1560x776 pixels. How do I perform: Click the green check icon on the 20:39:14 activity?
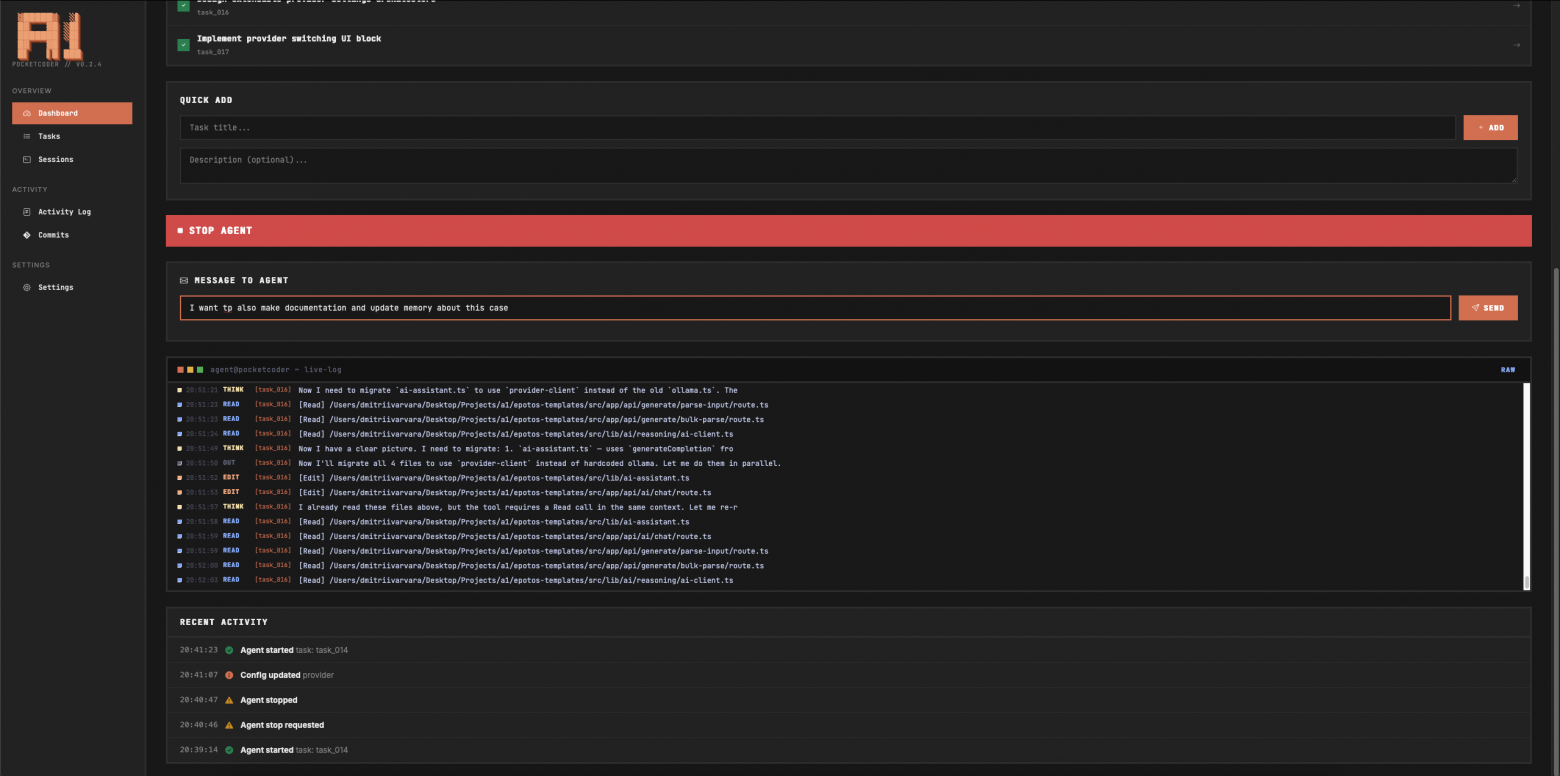coord(229,750)
